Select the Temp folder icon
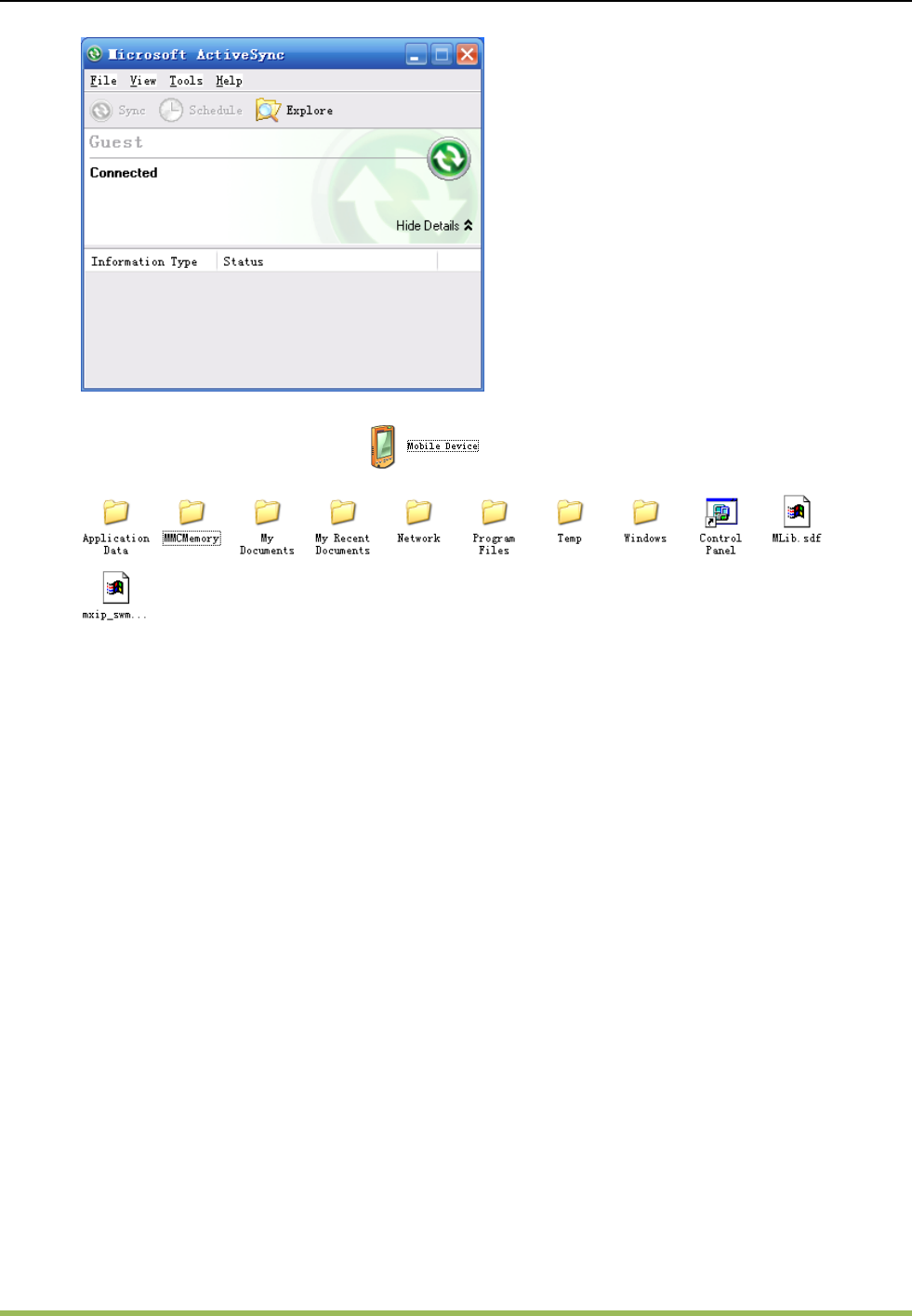 (x=570, y=512)
